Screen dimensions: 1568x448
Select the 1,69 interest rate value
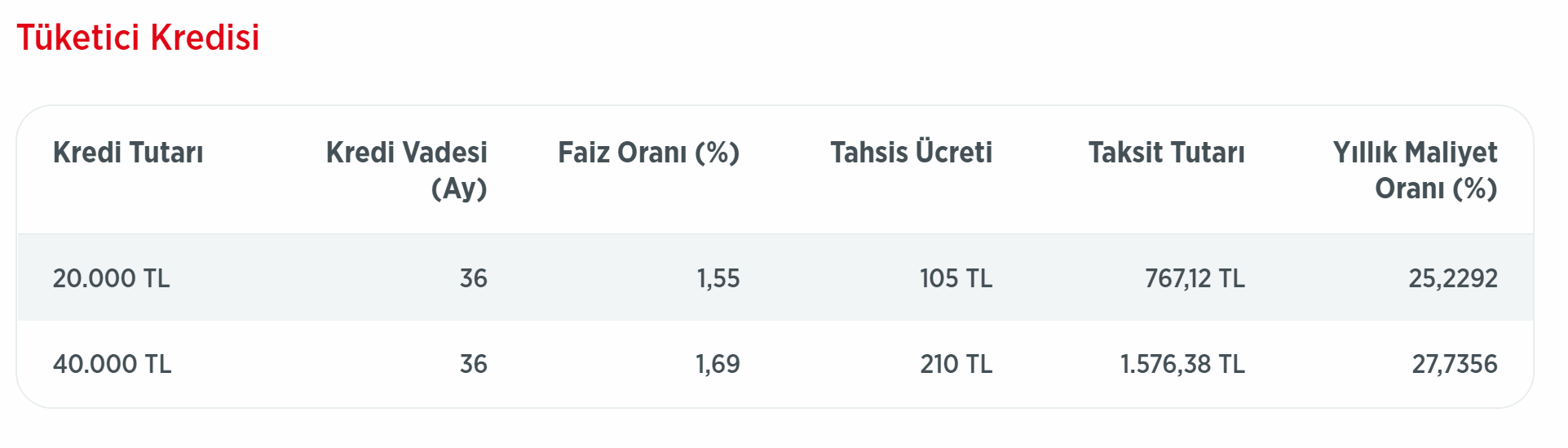(x=718, y=364)
